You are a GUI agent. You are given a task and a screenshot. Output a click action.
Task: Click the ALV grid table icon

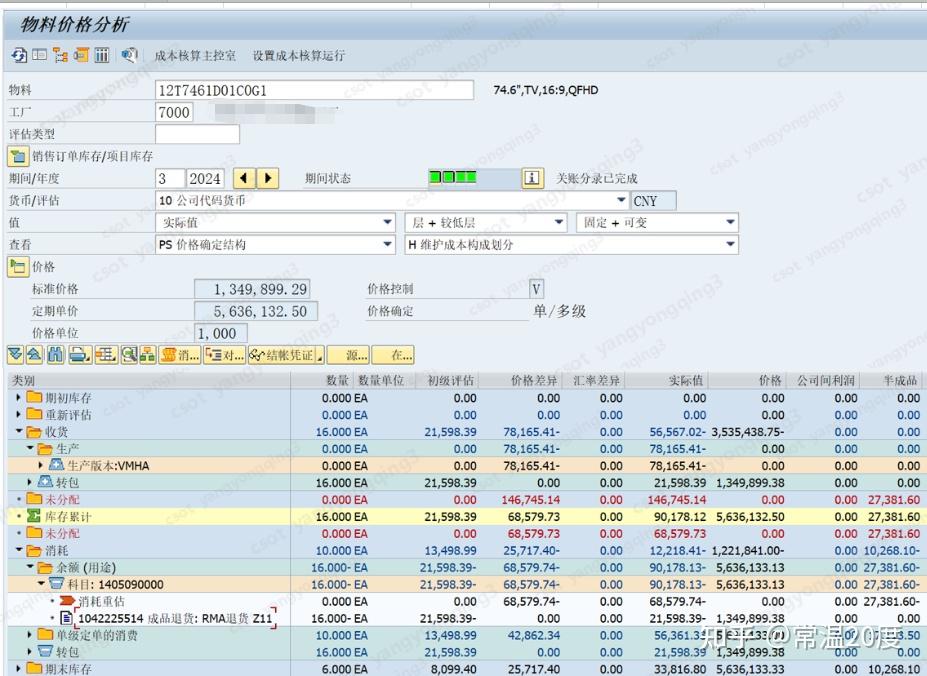[104, 56]
